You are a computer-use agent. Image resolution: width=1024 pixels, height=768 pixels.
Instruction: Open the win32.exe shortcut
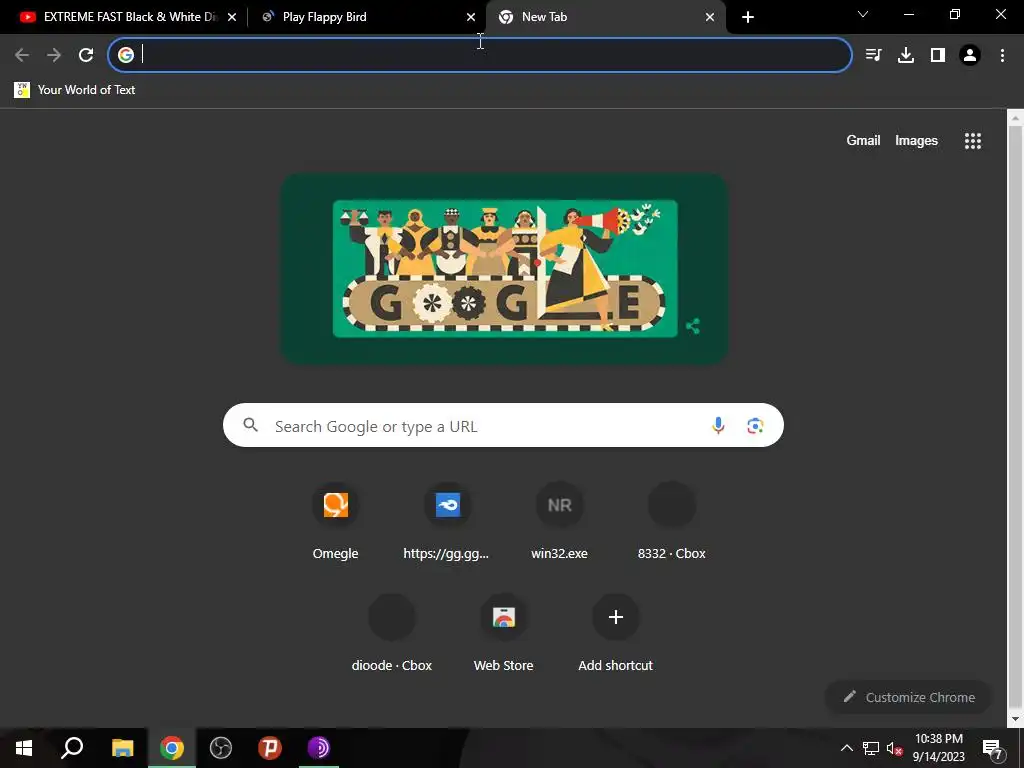point(560,522)
